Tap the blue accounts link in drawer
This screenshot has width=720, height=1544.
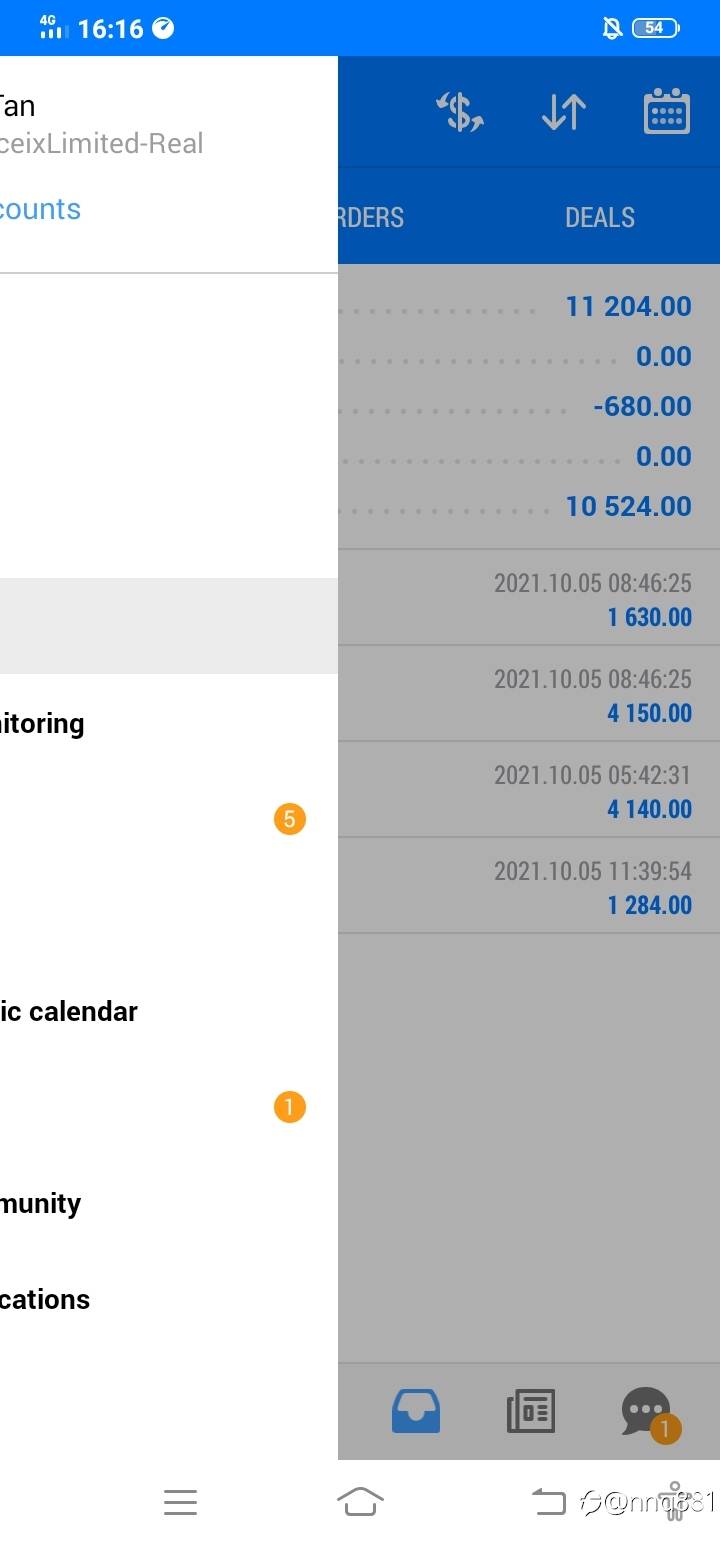pyautogui.click(x=40, y=209)
